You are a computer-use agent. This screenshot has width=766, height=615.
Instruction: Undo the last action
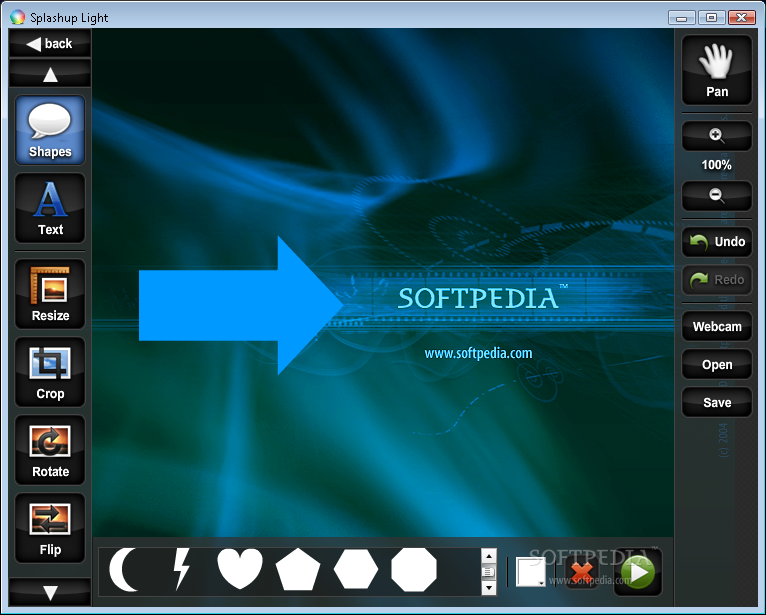coord(717,241)
